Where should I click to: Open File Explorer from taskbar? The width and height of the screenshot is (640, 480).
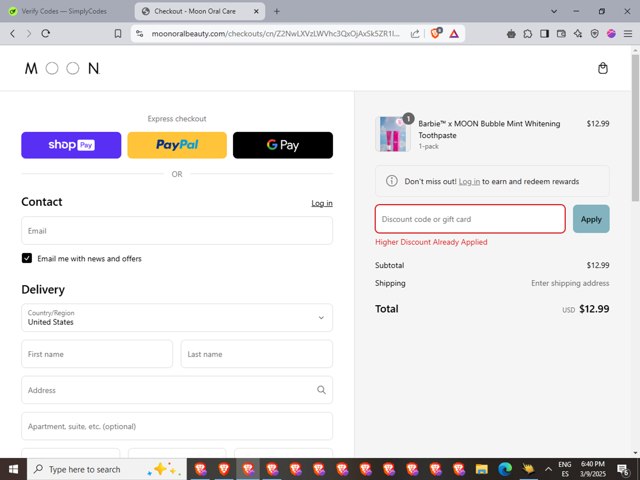point(481,469)
